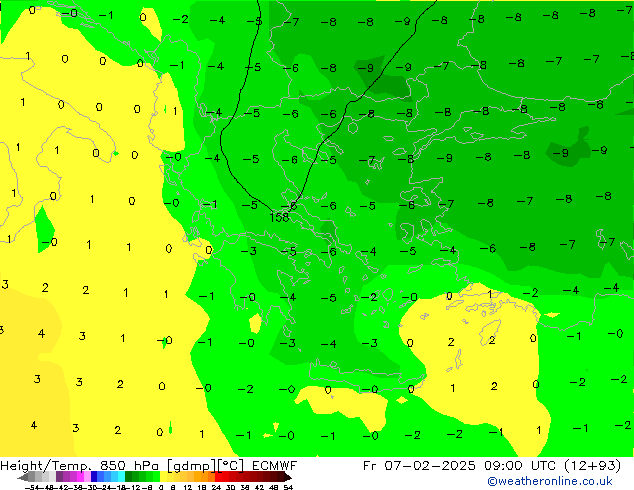Click the '[°C]' unit label
Screen dimensions: 634x490
tap(231, 465)
